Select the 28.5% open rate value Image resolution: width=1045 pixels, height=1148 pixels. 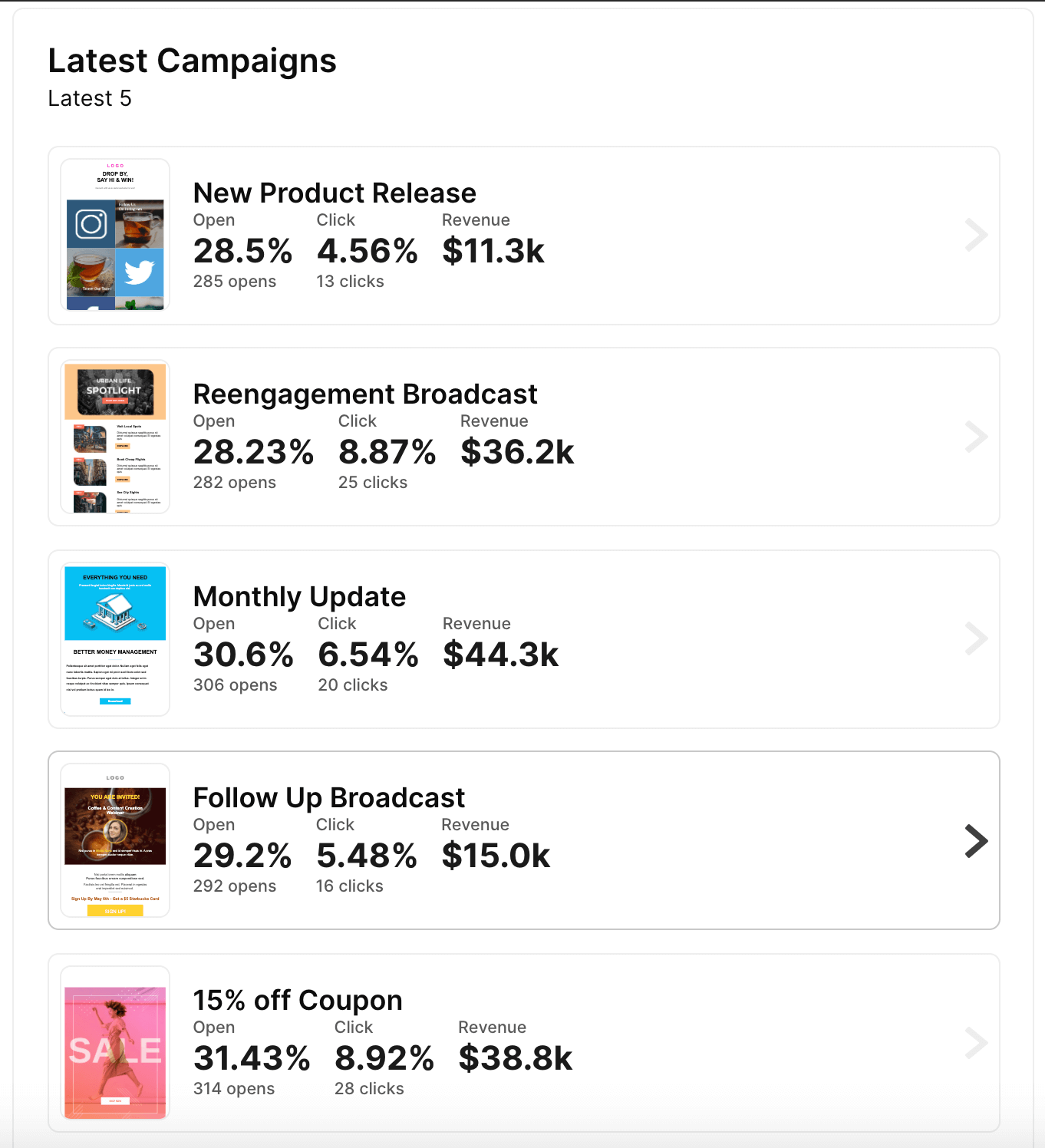point(242,251)
